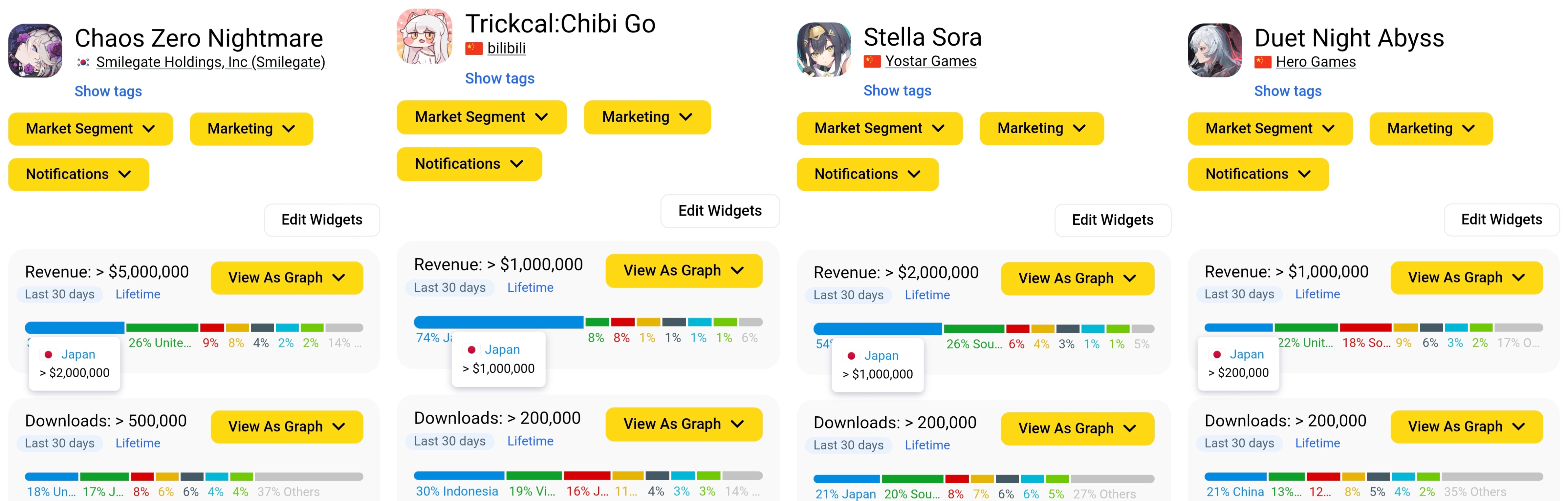The width and height of the screenshot is (1568, 501).
Task: Click the Chaos Zero Nightmare app icon
Action: pyautogui.click(x=35, y=51)
